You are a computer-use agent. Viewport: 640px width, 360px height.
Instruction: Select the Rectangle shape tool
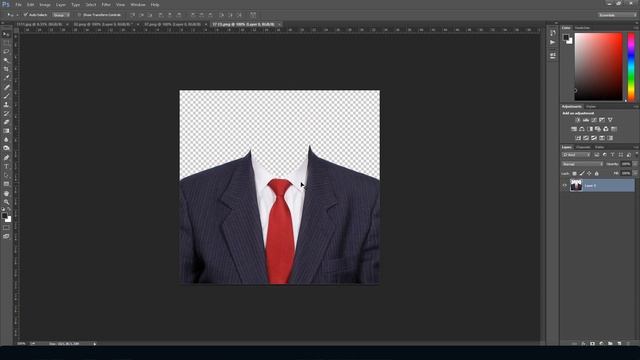pos(6,184)
